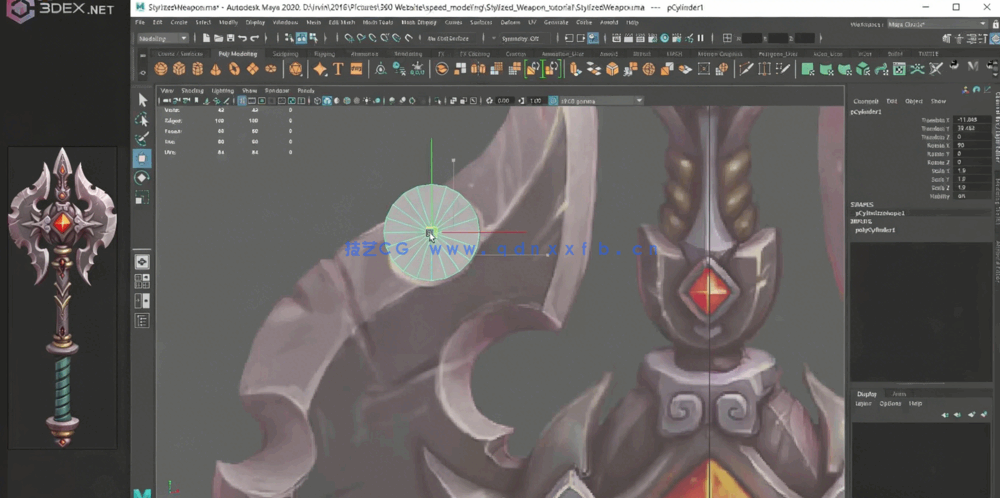Toggle select by hierarchy mode
Image resolution: width=1000 pixels, height=498 pixels.
tap(289, 38)
